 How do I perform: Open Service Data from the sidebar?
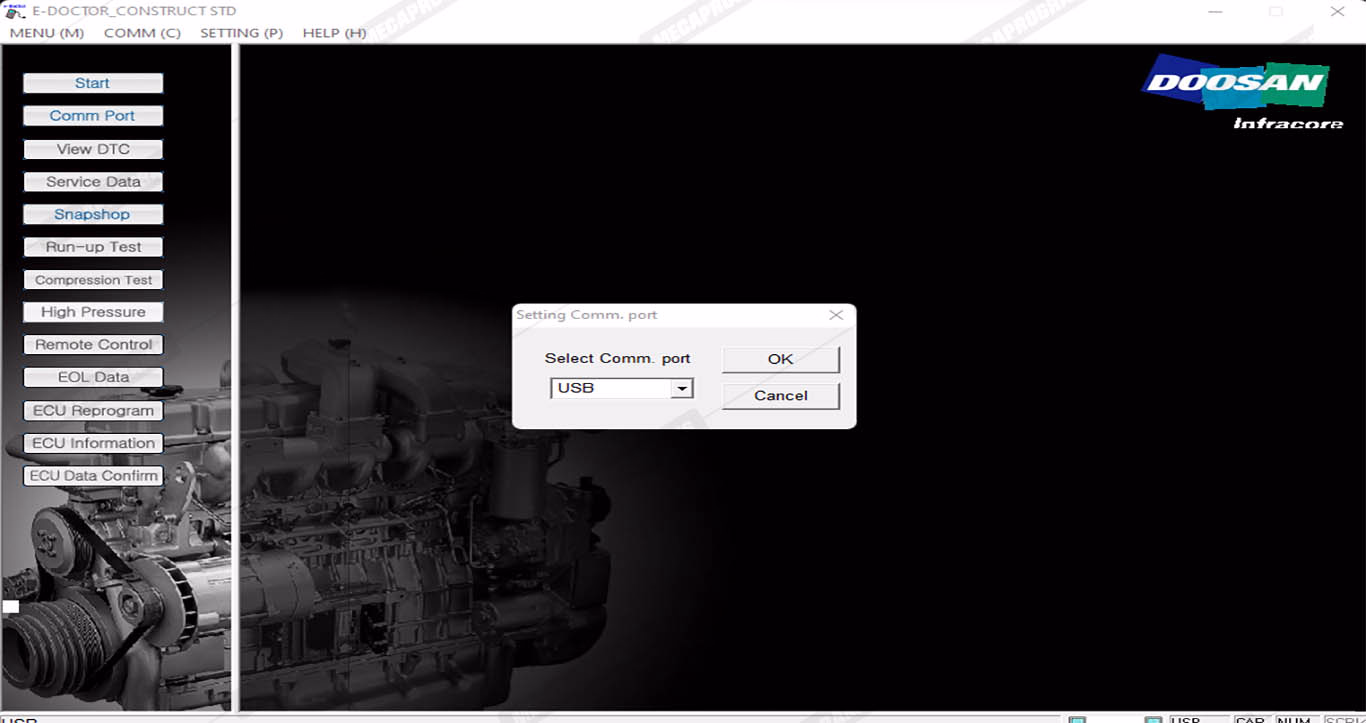(93, 182)
